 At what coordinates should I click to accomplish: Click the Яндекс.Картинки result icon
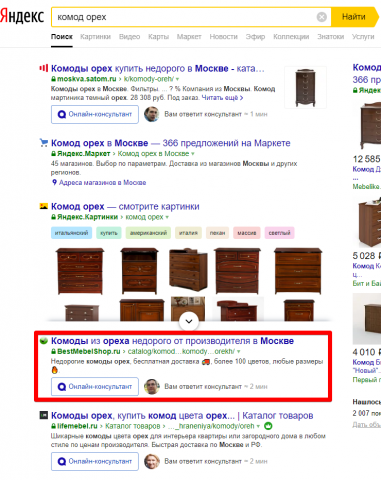click(44, 206)
